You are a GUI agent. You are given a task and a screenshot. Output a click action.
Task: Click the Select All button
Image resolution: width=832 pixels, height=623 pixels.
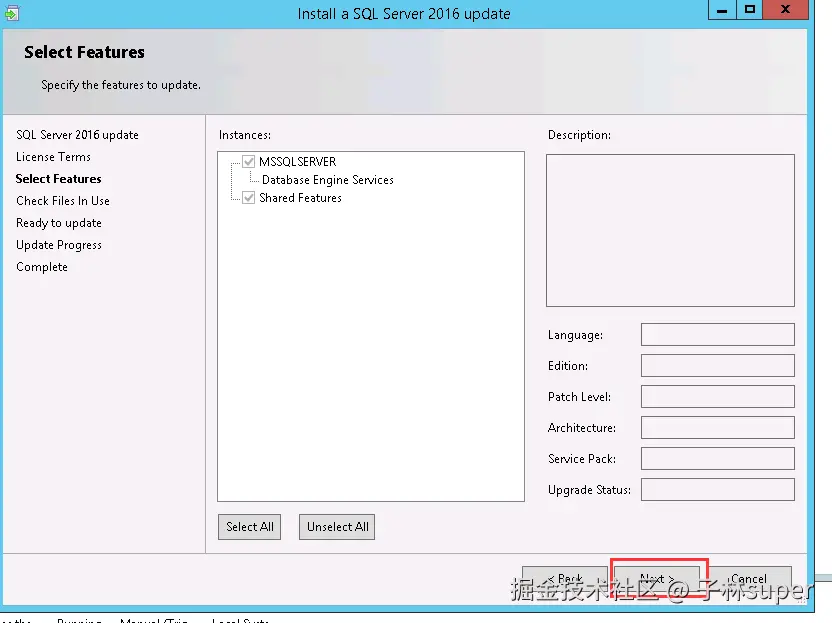point(249,527)
